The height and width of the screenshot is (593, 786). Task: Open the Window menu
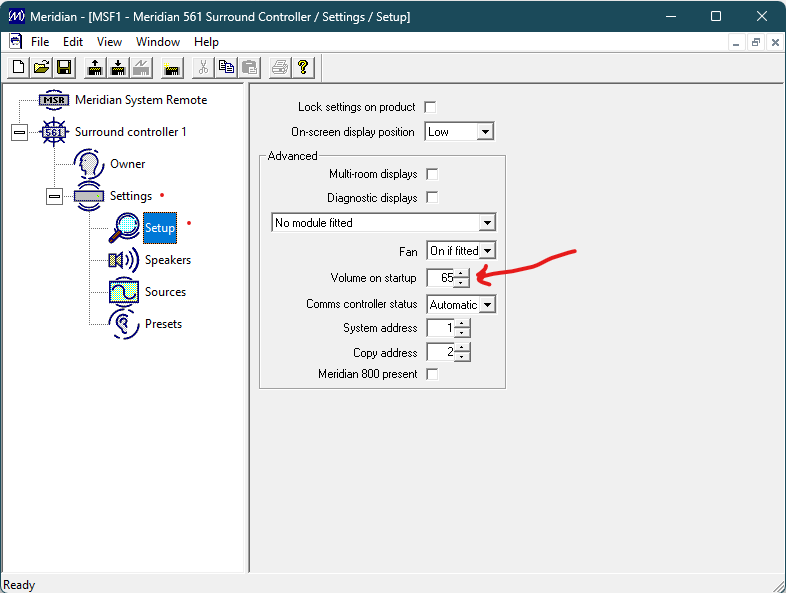point(158,42)
